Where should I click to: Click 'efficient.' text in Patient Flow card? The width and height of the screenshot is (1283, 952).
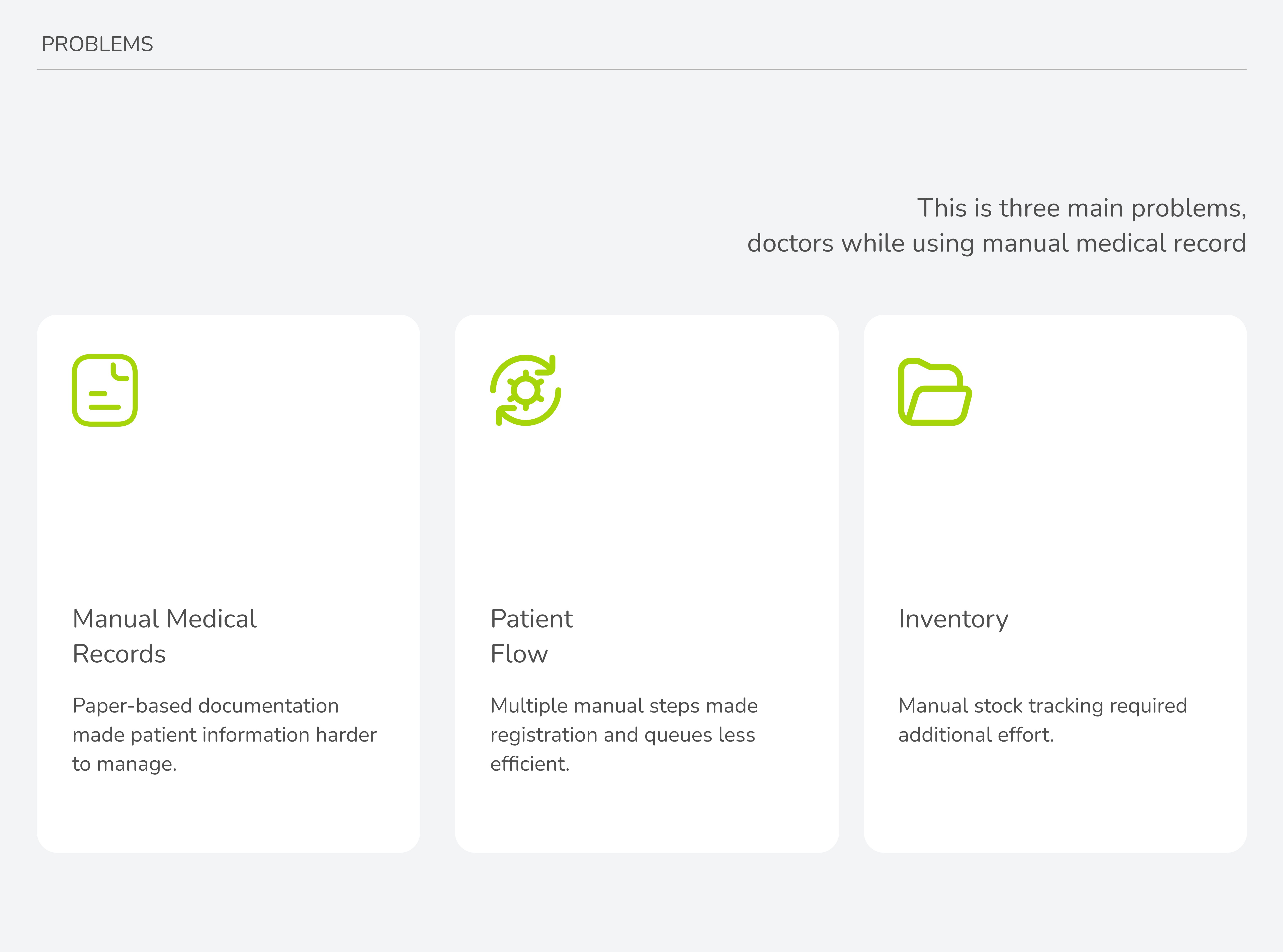[530, 764]
